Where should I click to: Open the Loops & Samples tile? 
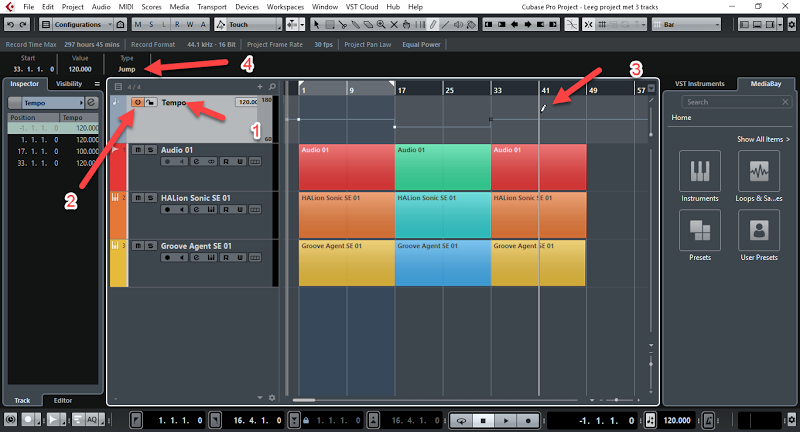tap(759, 171)
